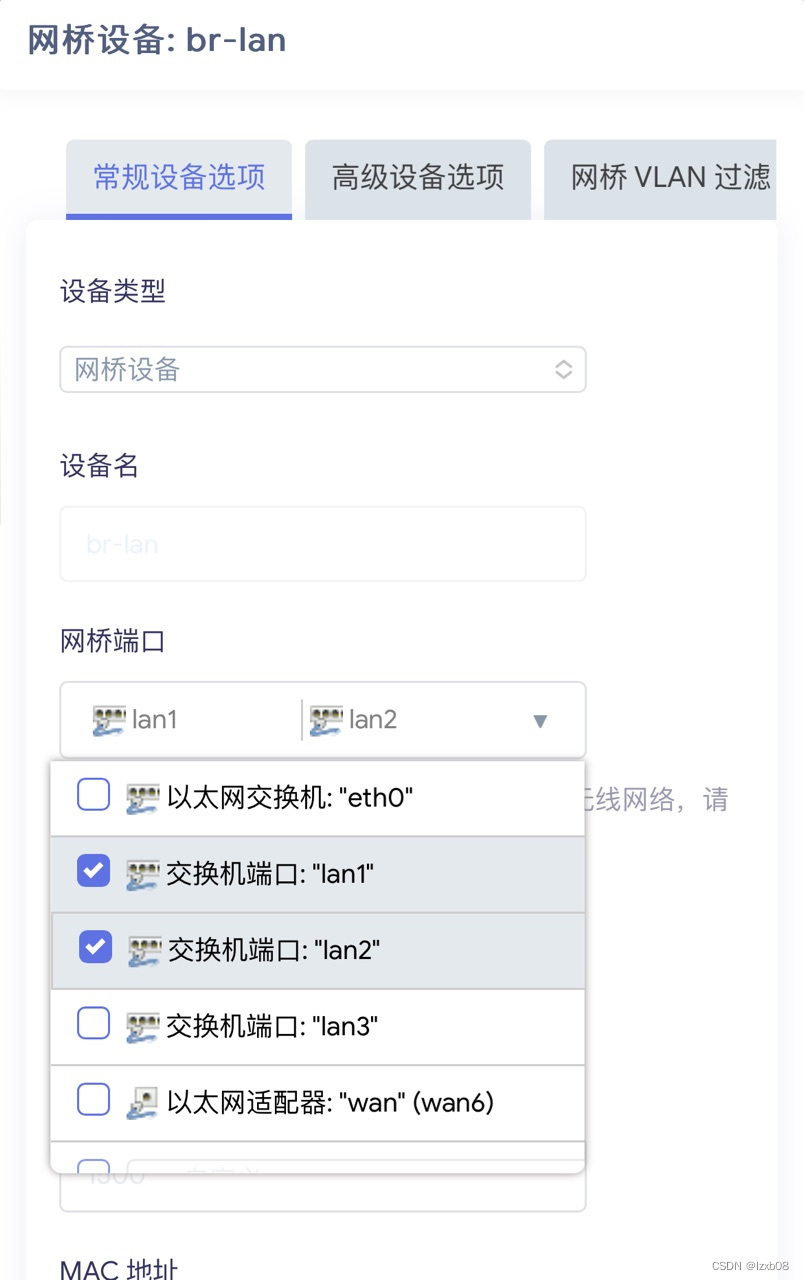Enable the eth0 checkbox

[94, 796]
